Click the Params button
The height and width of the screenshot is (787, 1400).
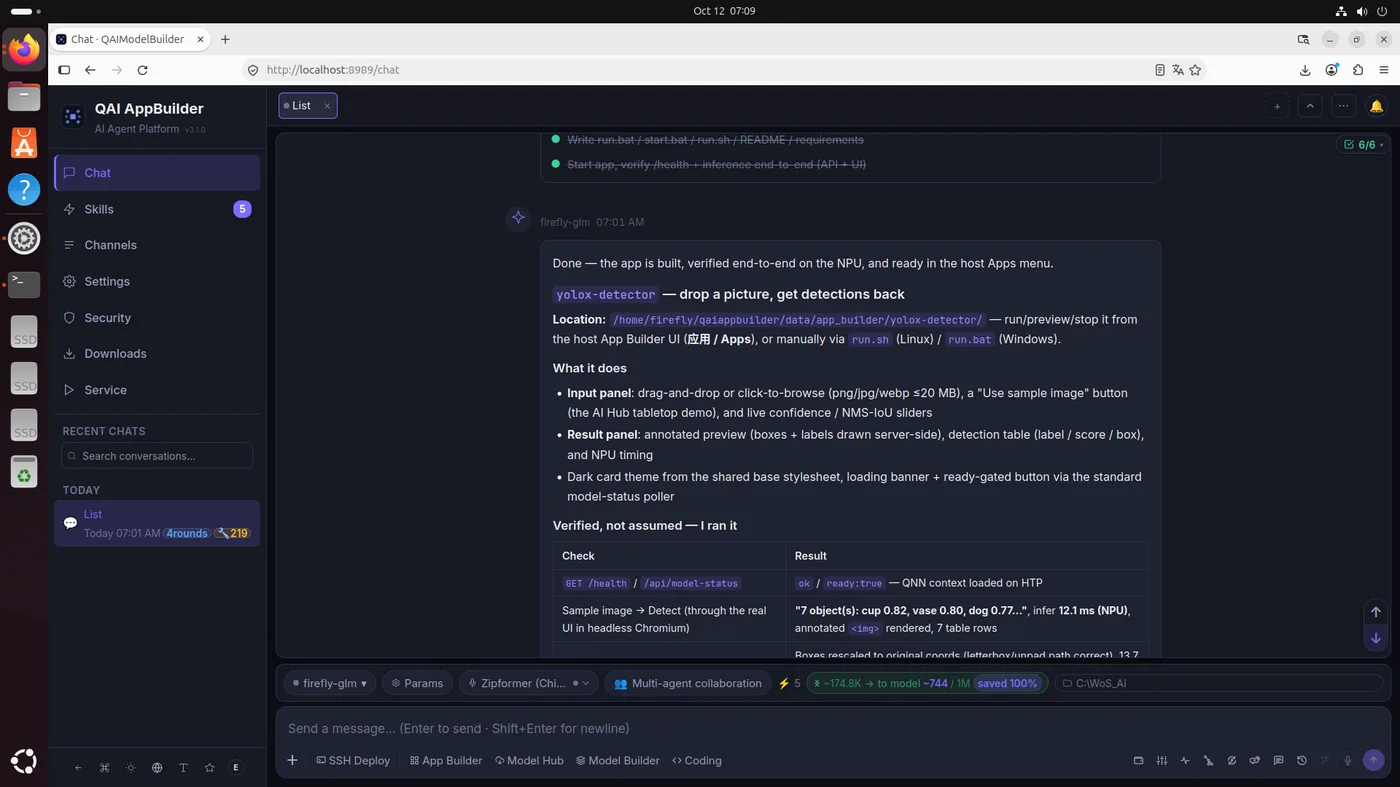click(x=417, y=683)
